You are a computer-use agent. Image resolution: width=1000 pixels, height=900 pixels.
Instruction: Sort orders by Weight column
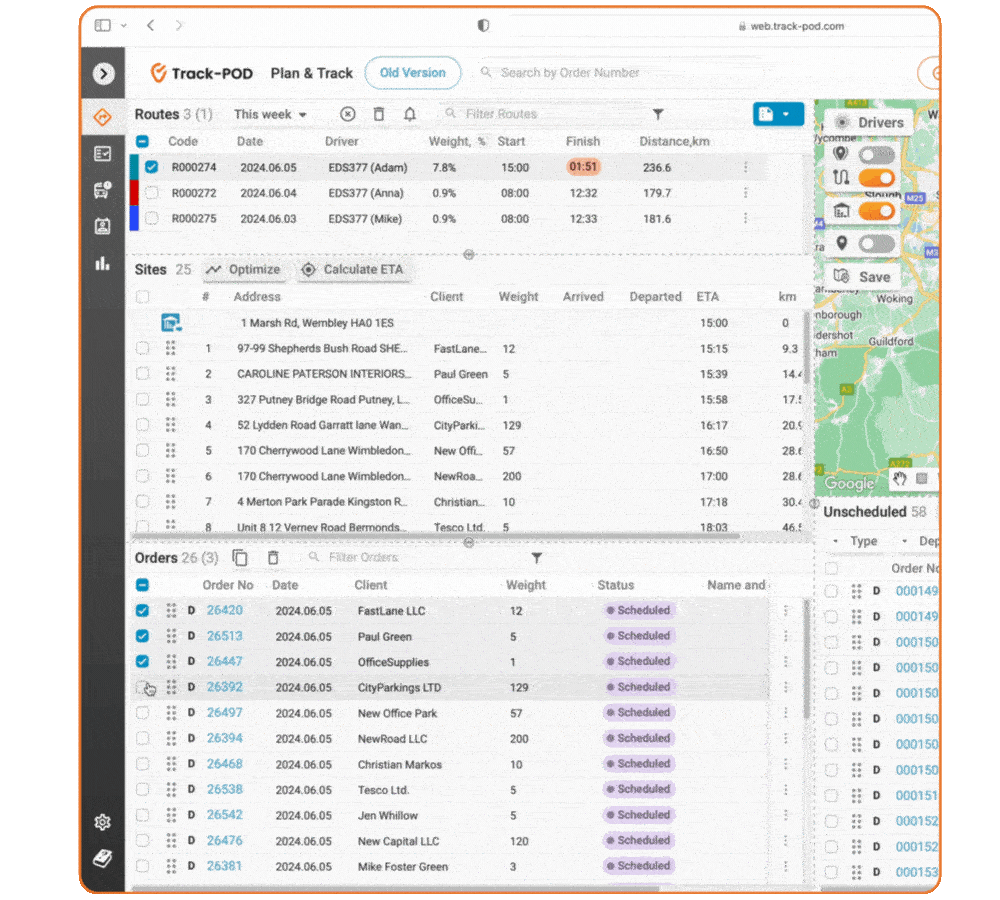tap(526, 585)
